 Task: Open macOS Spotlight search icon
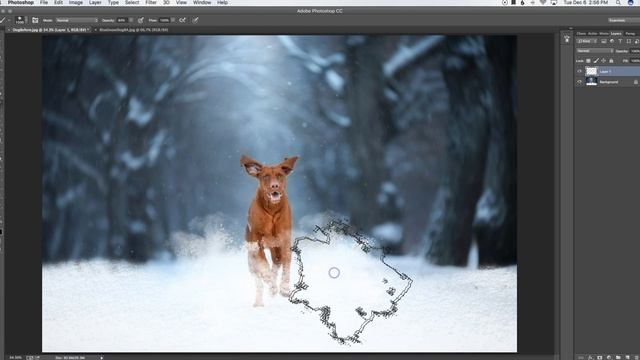pyautogui.click(x=619, y=2)
